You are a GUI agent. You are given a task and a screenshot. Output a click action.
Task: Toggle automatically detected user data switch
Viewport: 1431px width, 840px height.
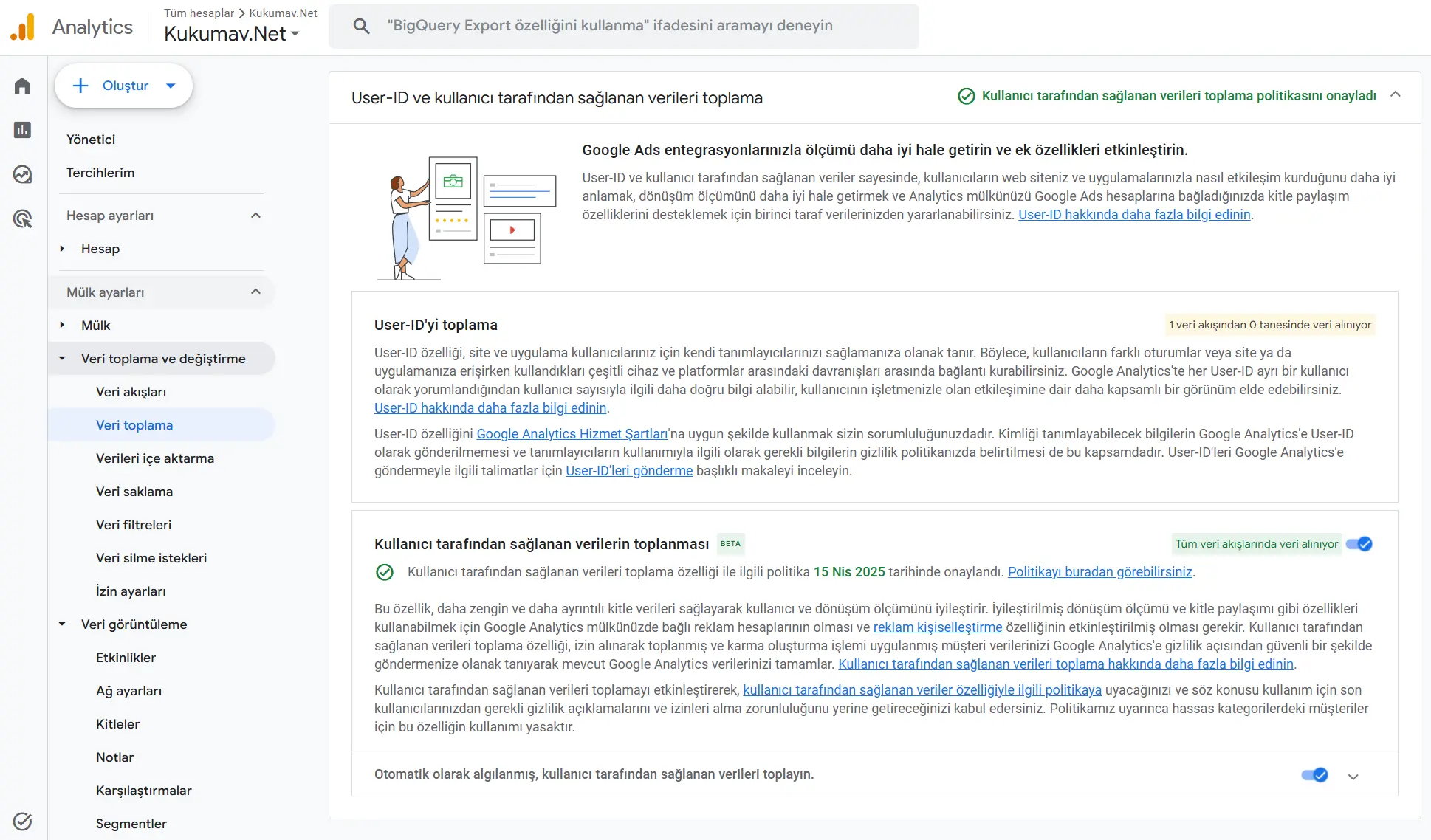[x=1314, y=774]
